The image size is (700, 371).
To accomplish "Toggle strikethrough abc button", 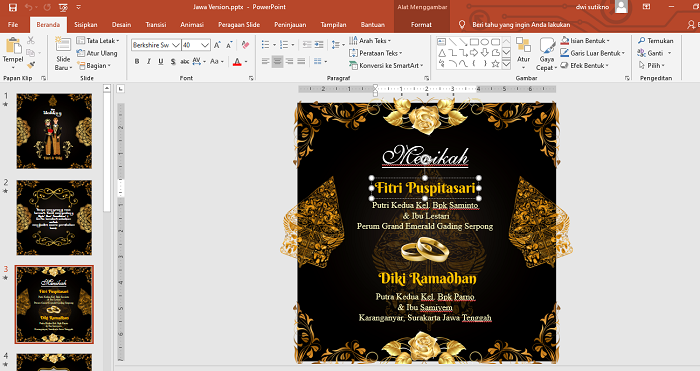I will click(185, 62).
